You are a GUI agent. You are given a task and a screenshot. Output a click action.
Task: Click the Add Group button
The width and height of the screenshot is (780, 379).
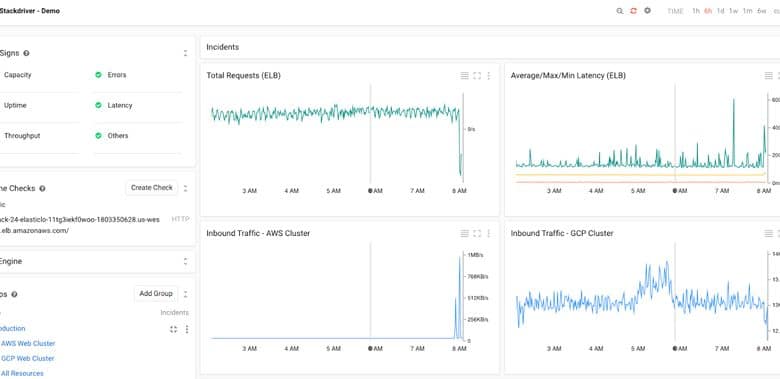tap(156, 293)
